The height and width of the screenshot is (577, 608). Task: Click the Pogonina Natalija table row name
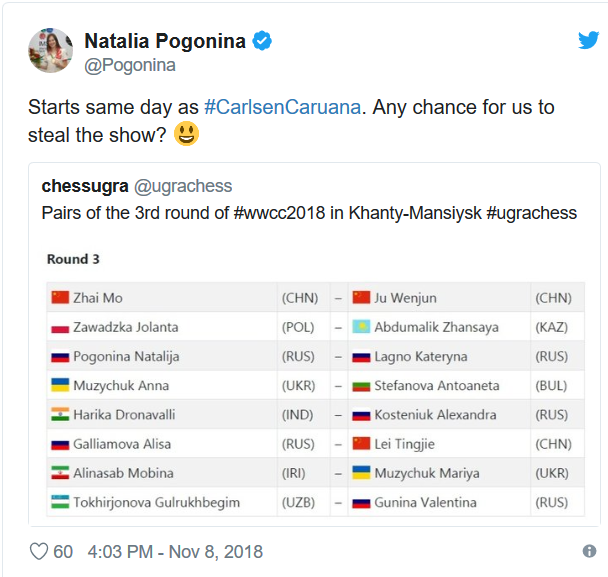click(126, 356)
